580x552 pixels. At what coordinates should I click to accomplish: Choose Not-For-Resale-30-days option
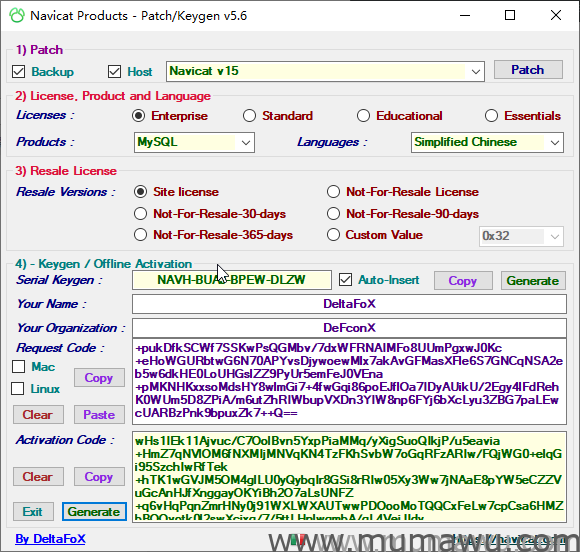click(x=141, y=213)
